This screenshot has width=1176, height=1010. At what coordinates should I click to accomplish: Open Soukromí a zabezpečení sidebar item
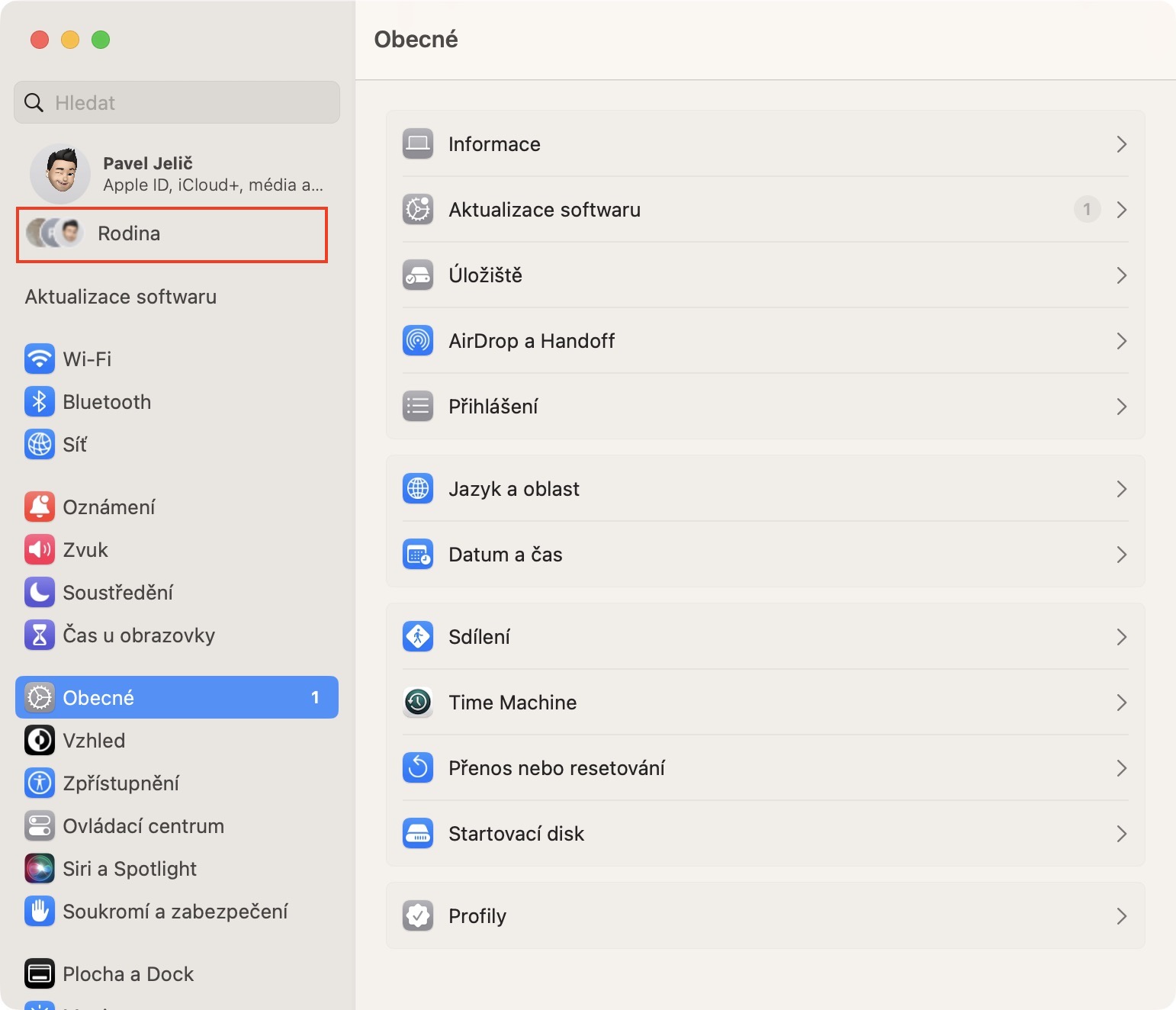point(175,911)
